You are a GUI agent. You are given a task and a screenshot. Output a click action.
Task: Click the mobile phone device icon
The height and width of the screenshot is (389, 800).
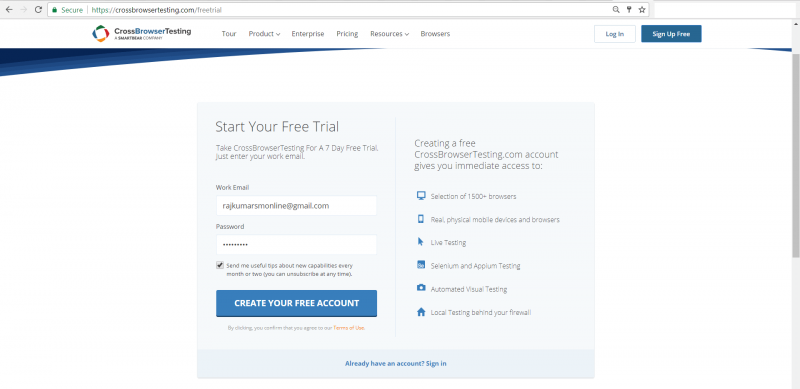[421, 219]
